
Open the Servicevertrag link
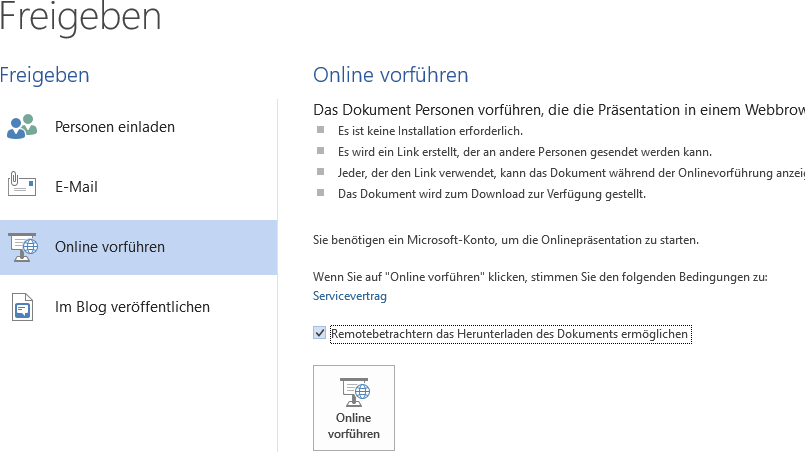pos(349,296)
